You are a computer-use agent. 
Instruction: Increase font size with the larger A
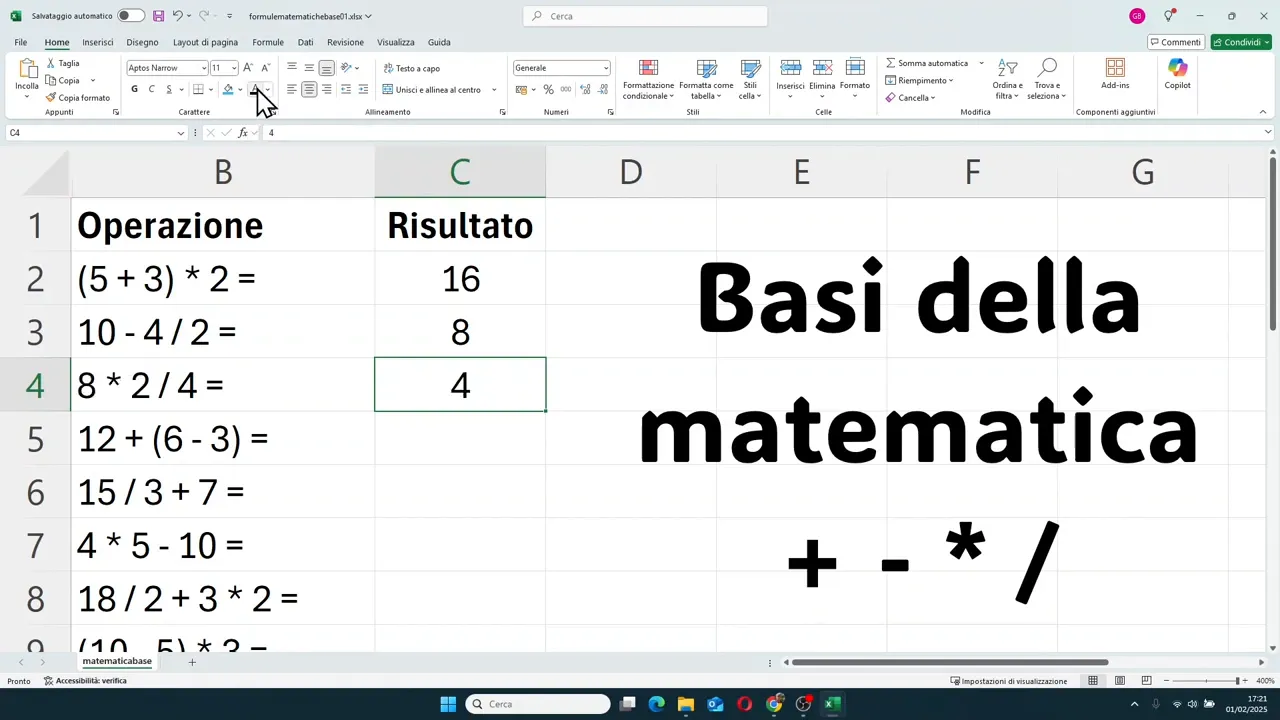coord(248,68)
